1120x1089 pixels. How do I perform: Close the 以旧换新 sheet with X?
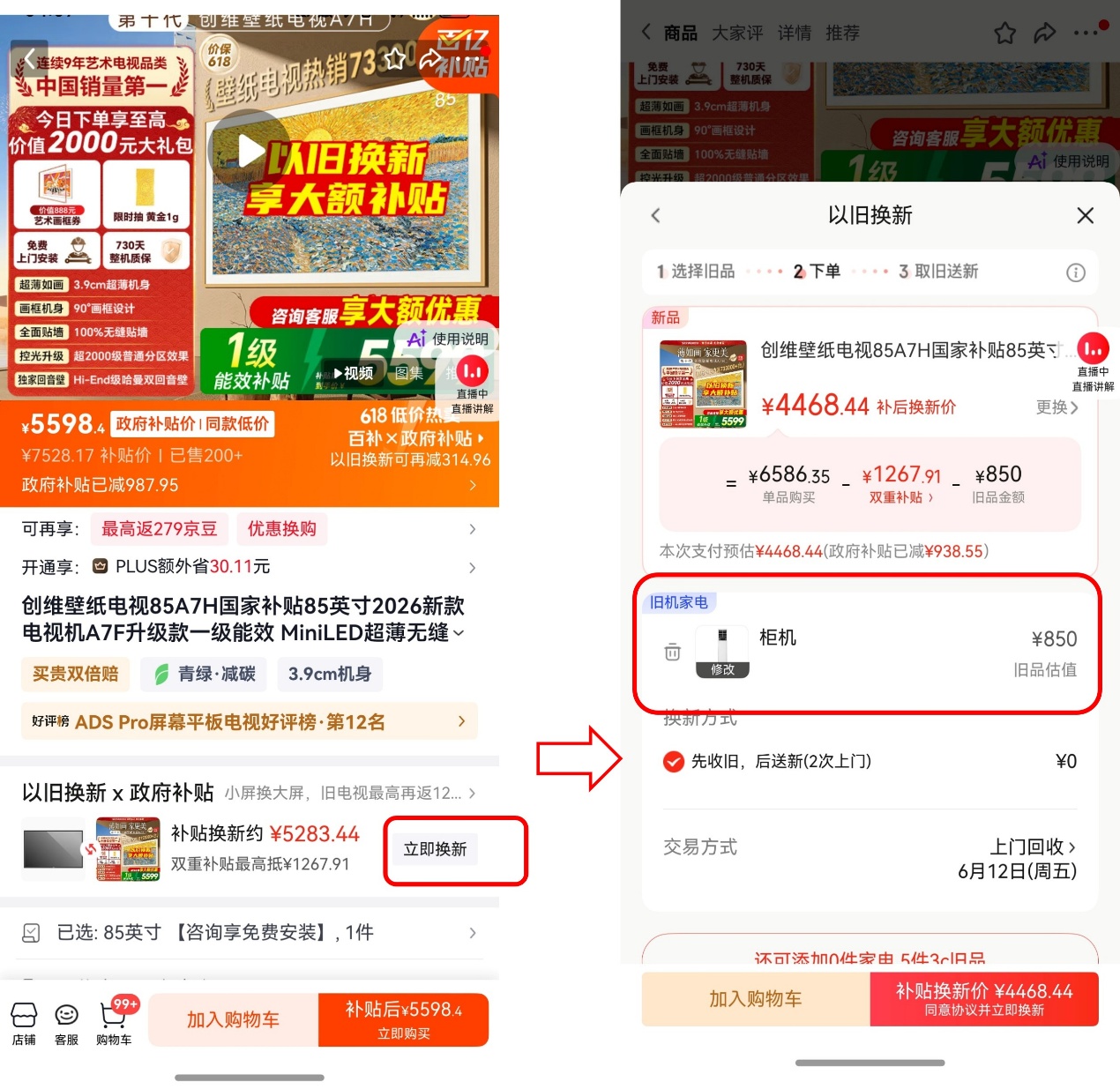click(x=1086, y=215)
